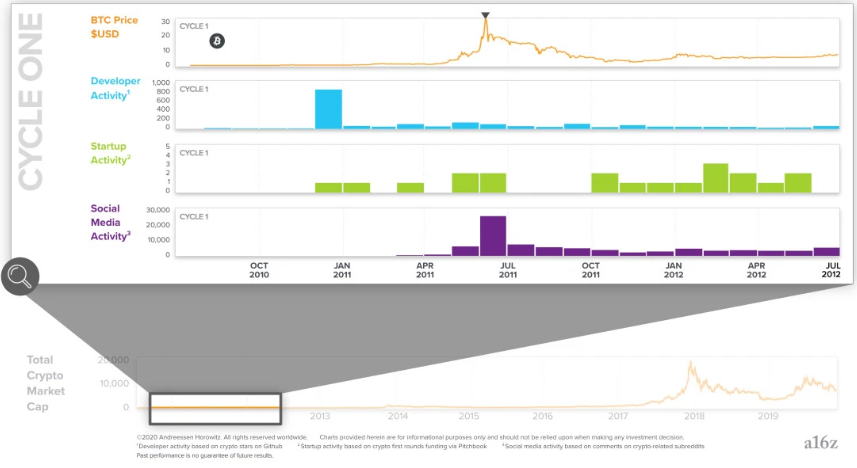The image size is (857, 468).
Task: Select the tallest green Startup Activity bar
Action: pyautogui.click(x=715, y=177)
